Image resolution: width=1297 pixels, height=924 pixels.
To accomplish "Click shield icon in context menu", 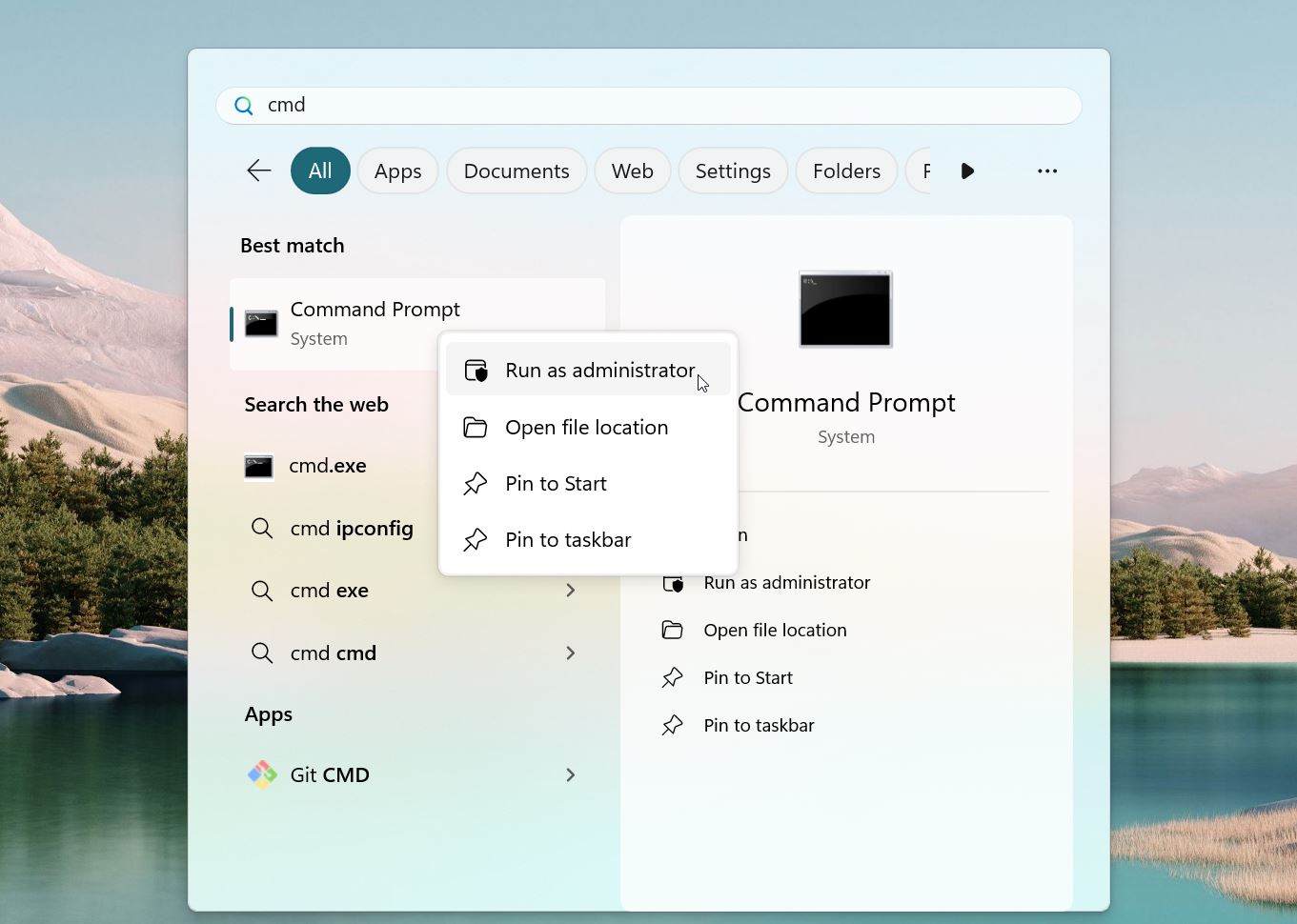I will click(476, 370).
